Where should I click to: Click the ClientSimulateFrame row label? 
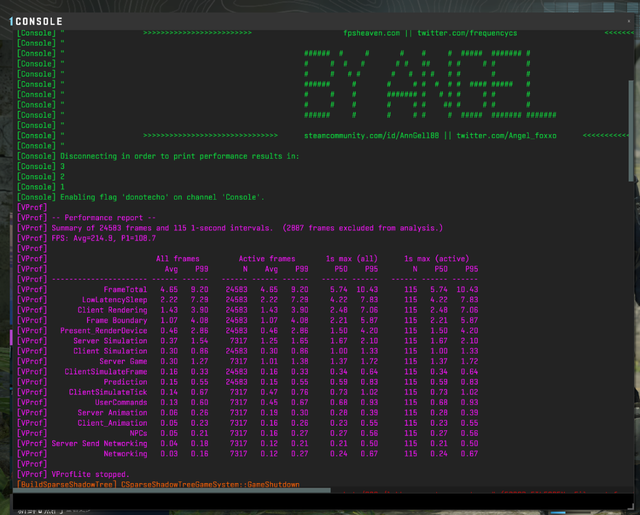(x=106, y=371)
